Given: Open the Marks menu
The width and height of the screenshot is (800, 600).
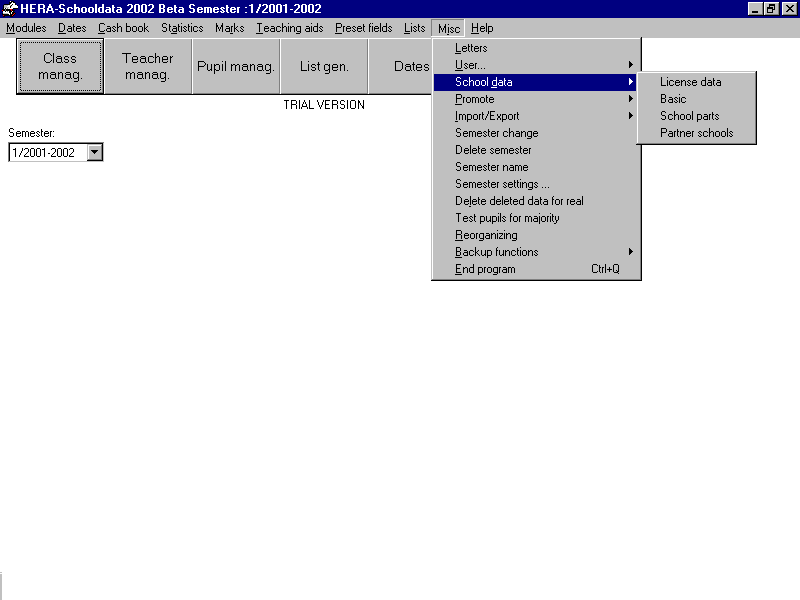Looking at the screenshot, I should pyautogui.click(x=230, y=28).
